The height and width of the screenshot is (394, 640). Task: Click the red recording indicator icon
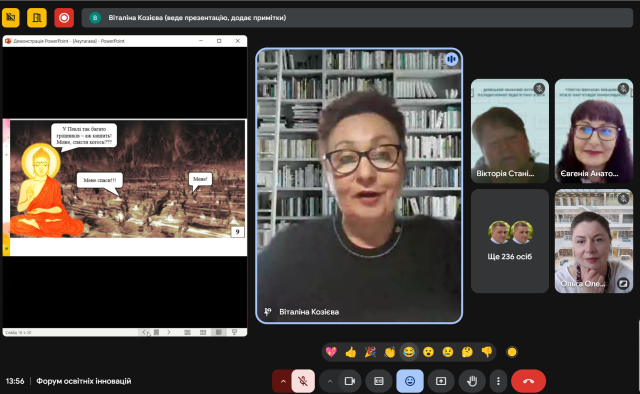pyautogui.click(x=64, y=18)
